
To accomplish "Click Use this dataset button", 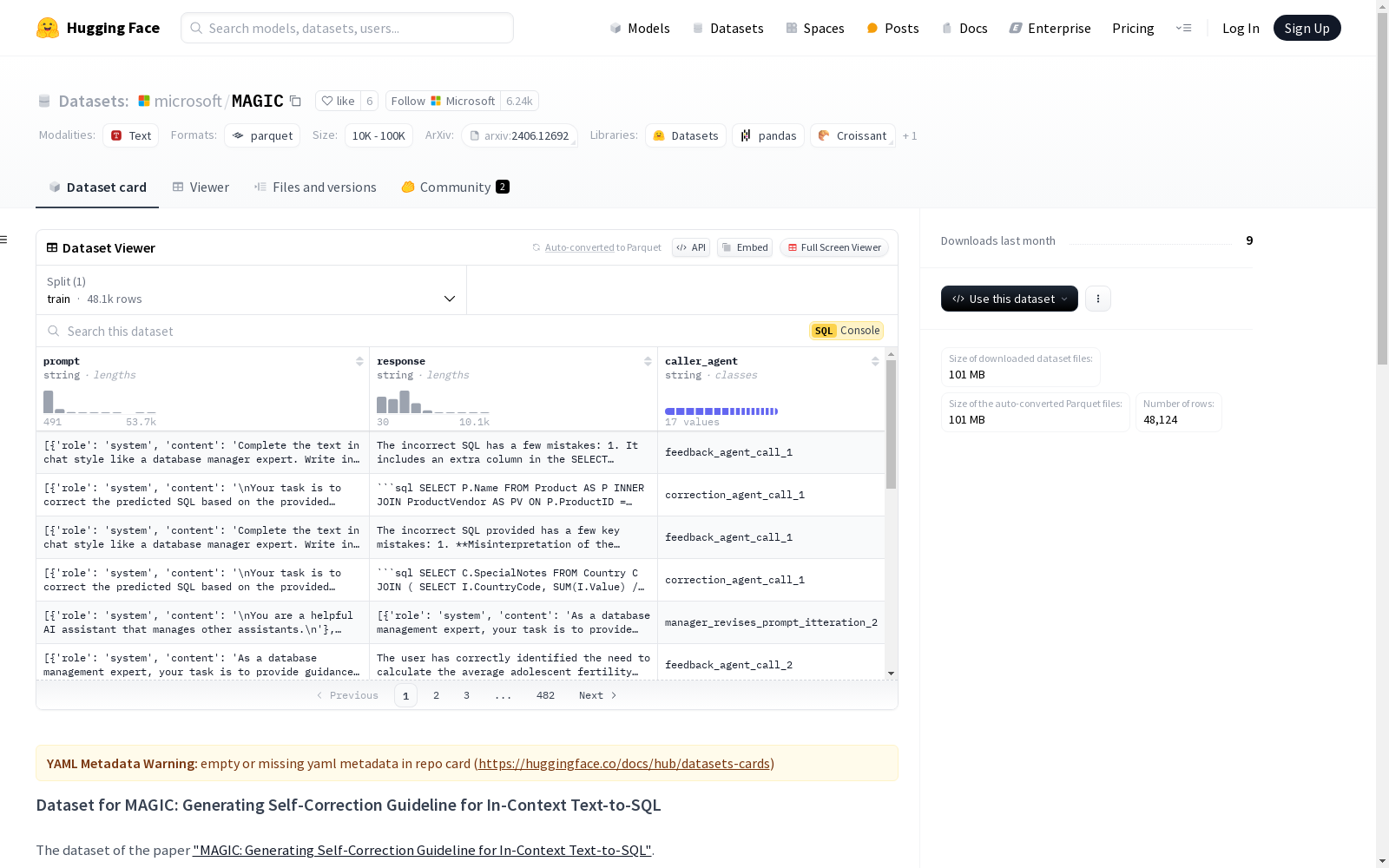I will [1010, 299].
